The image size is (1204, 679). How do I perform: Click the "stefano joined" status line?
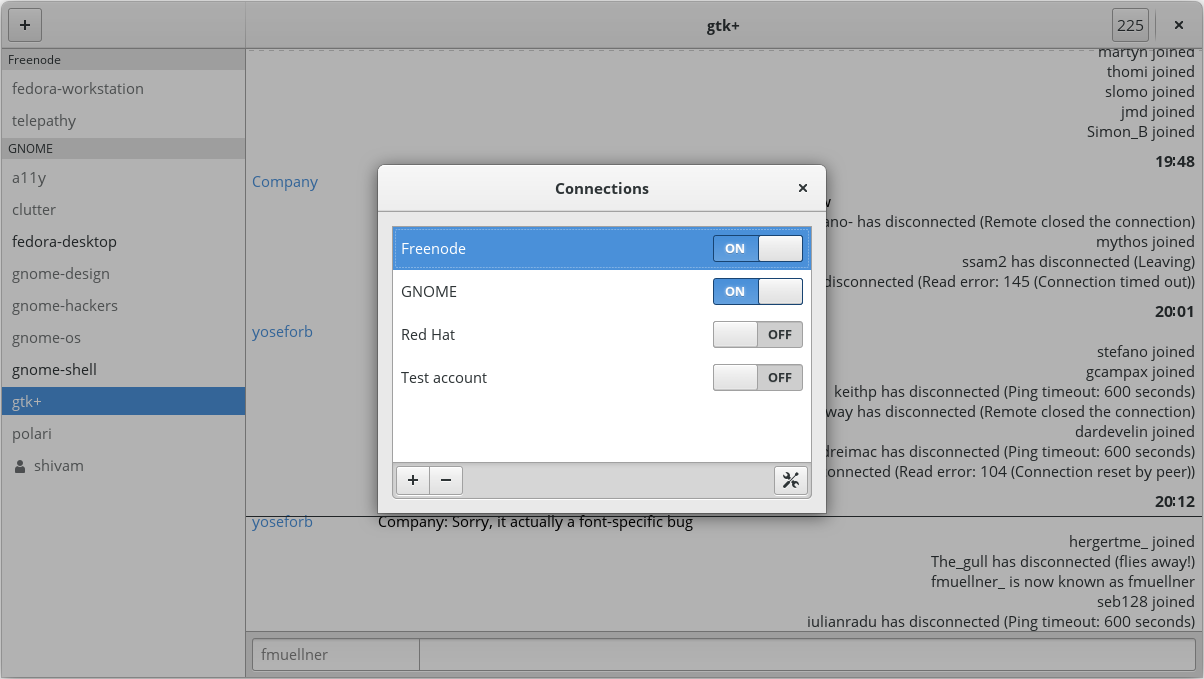click(1146, 351)
